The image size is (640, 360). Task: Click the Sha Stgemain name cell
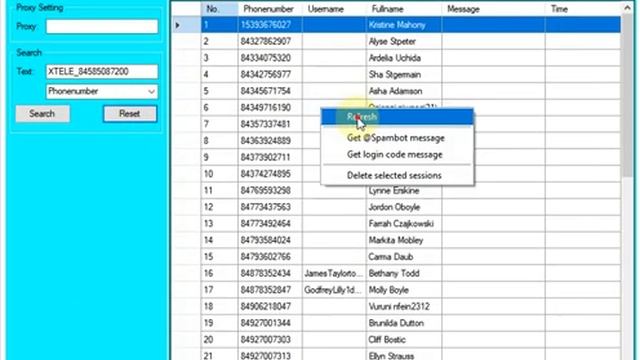point(404,75)
